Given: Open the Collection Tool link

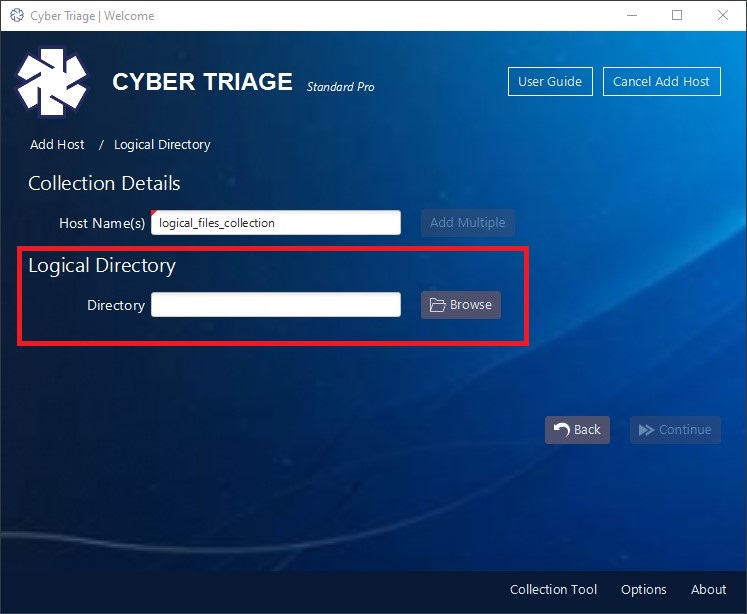Looking at the screenshot, I should point(553,589).
